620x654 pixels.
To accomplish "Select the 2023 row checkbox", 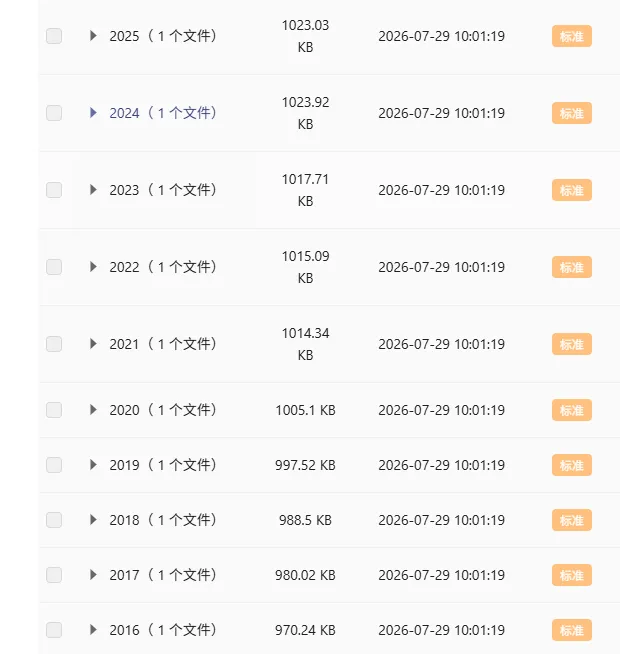I will (54, 190).
